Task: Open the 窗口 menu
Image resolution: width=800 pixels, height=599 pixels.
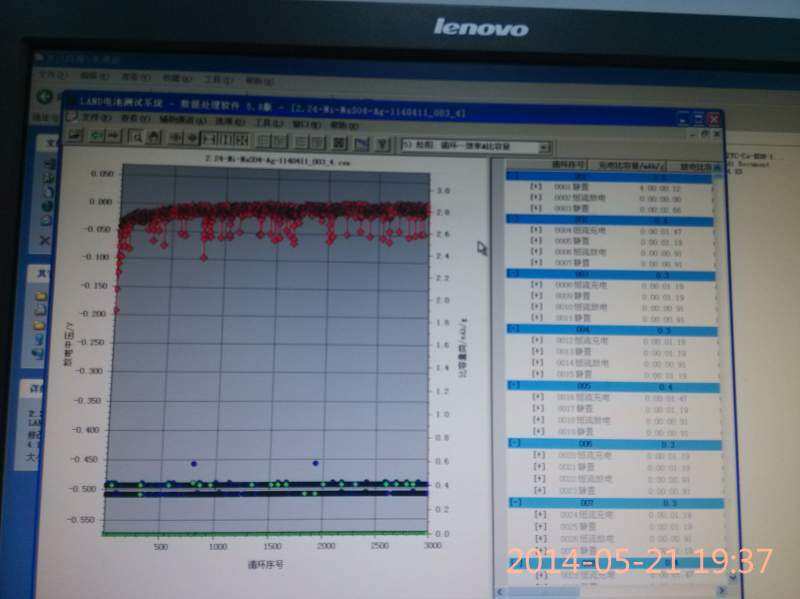Action: point(306,124)
